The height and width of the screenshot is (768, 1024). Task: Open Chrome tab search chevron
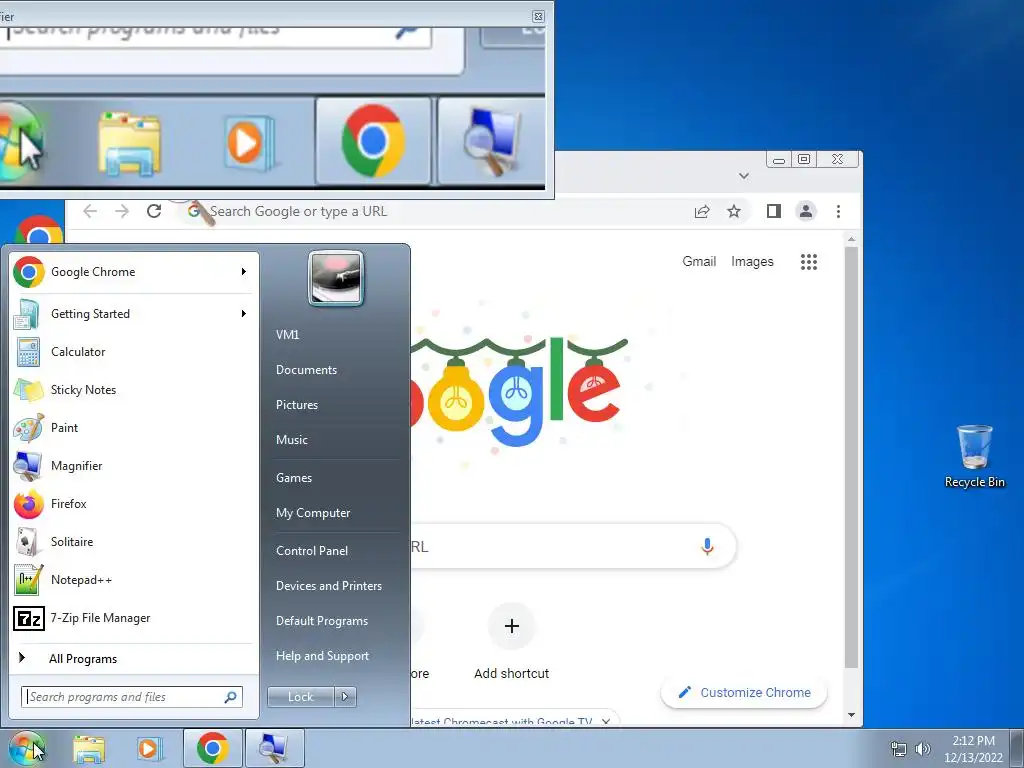(744, 176)
